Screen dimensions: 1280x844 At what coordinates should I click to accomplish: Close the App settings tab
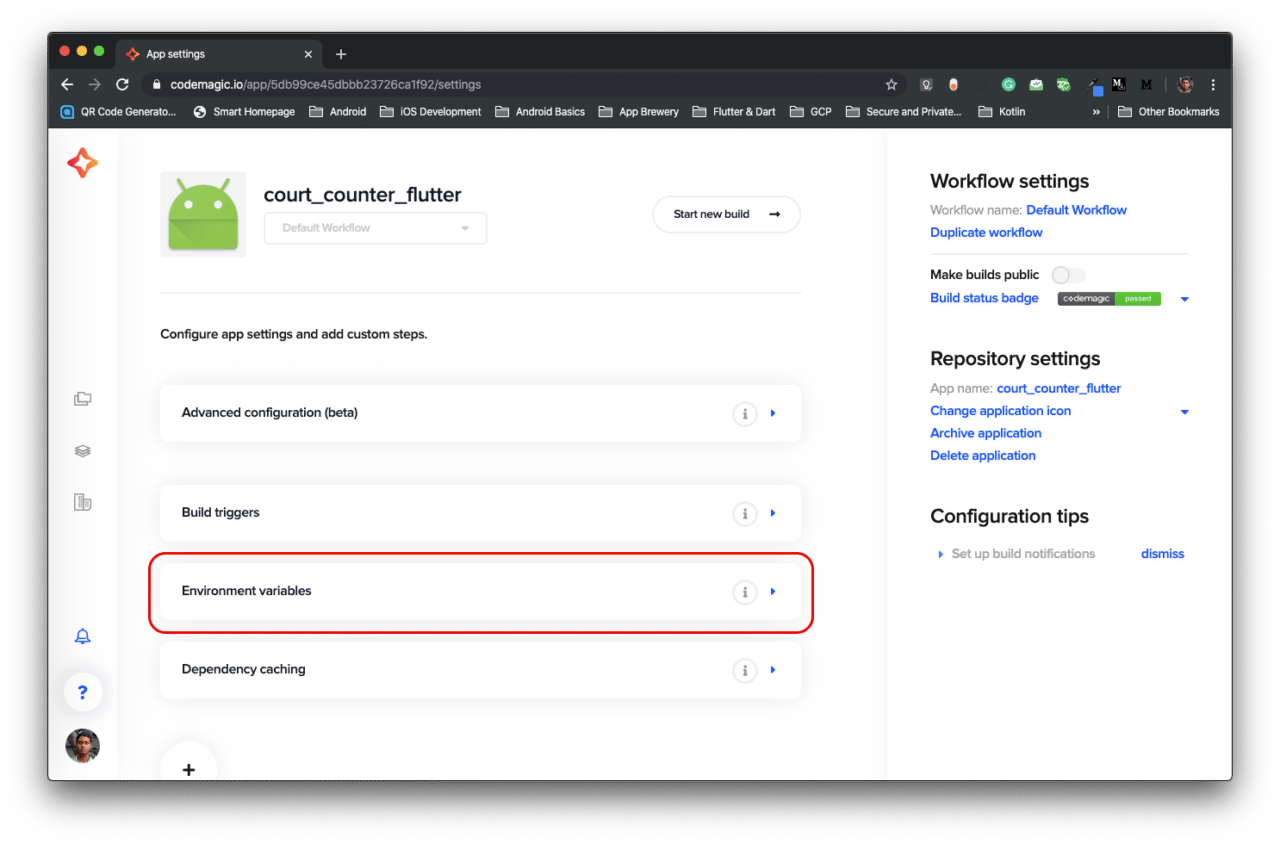308,54
